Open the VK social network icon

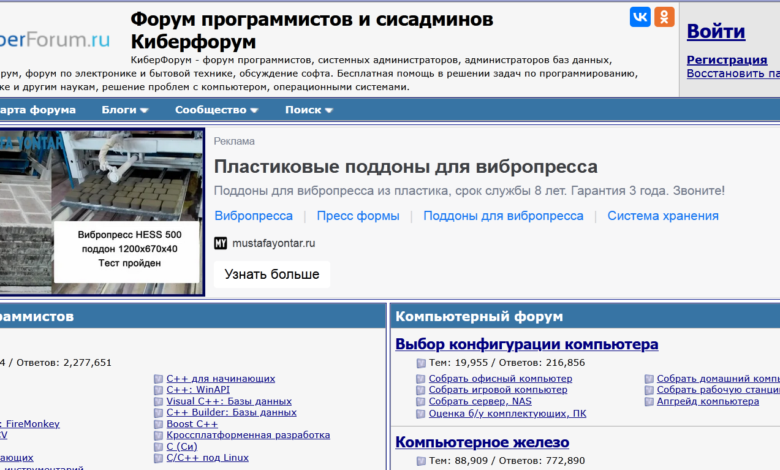(640, 17)
